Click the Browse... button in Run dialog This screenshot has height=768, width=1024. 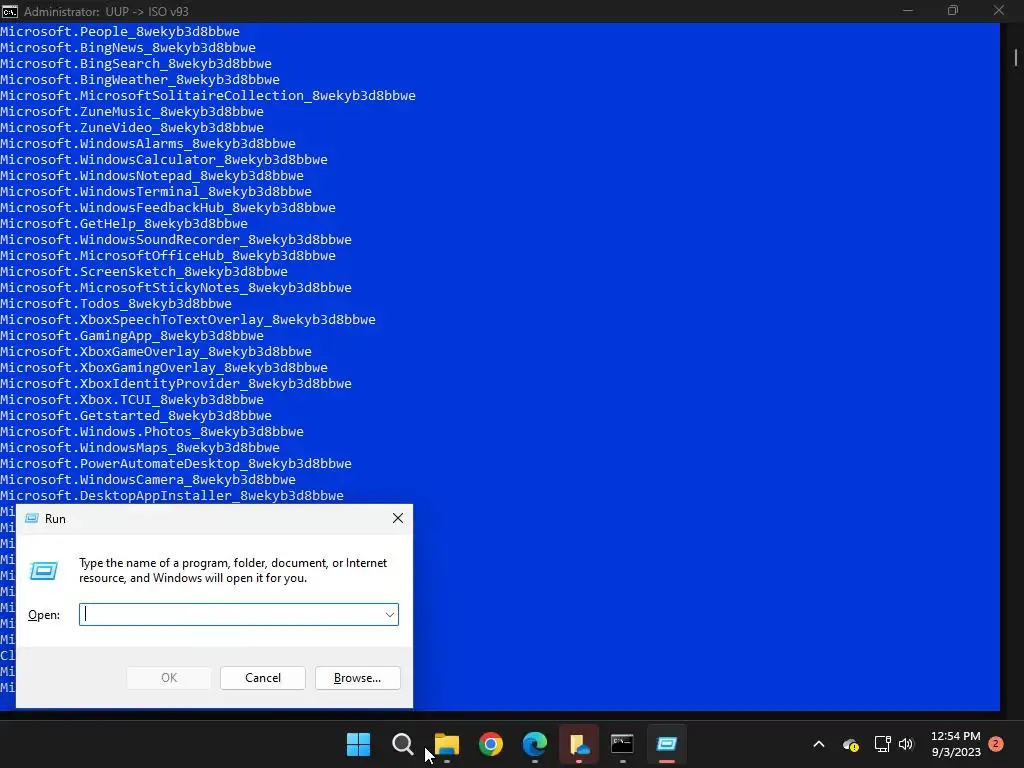click(x=357, y=678)
